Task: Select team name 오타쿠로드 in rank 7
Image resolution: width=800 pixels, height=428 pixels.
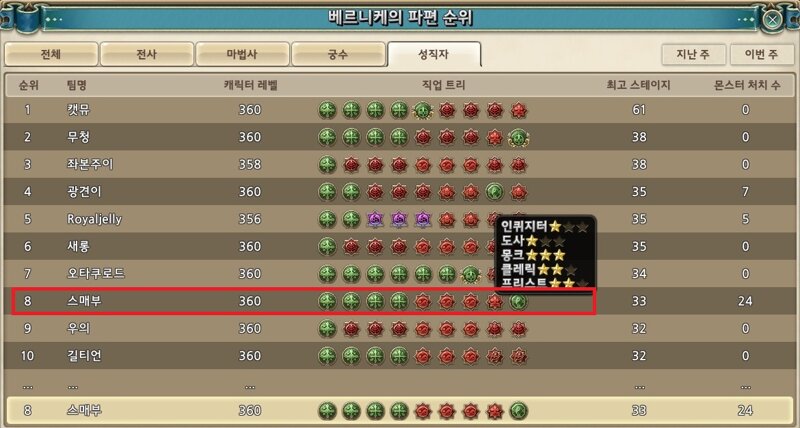Action: pos(96,273)
